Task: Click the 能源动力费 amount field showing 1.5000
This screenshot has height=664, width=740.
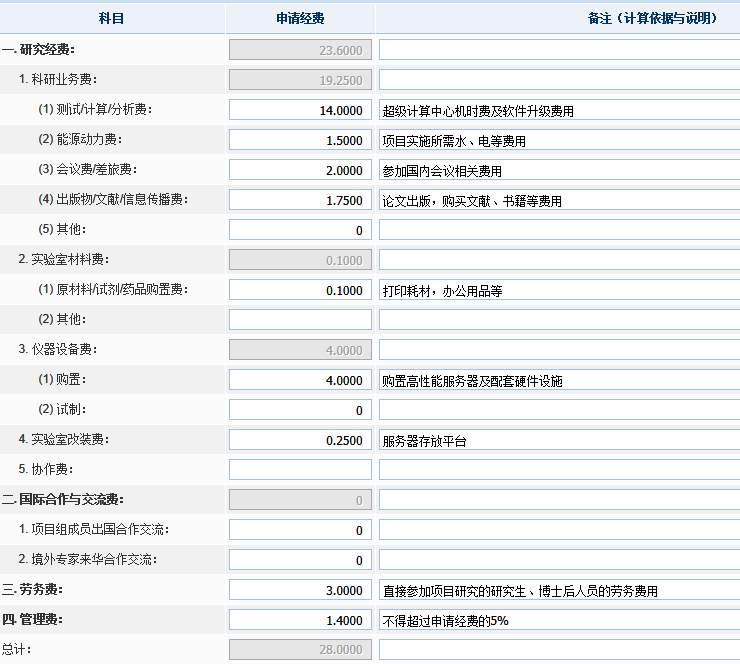Action: click(300, 140)
